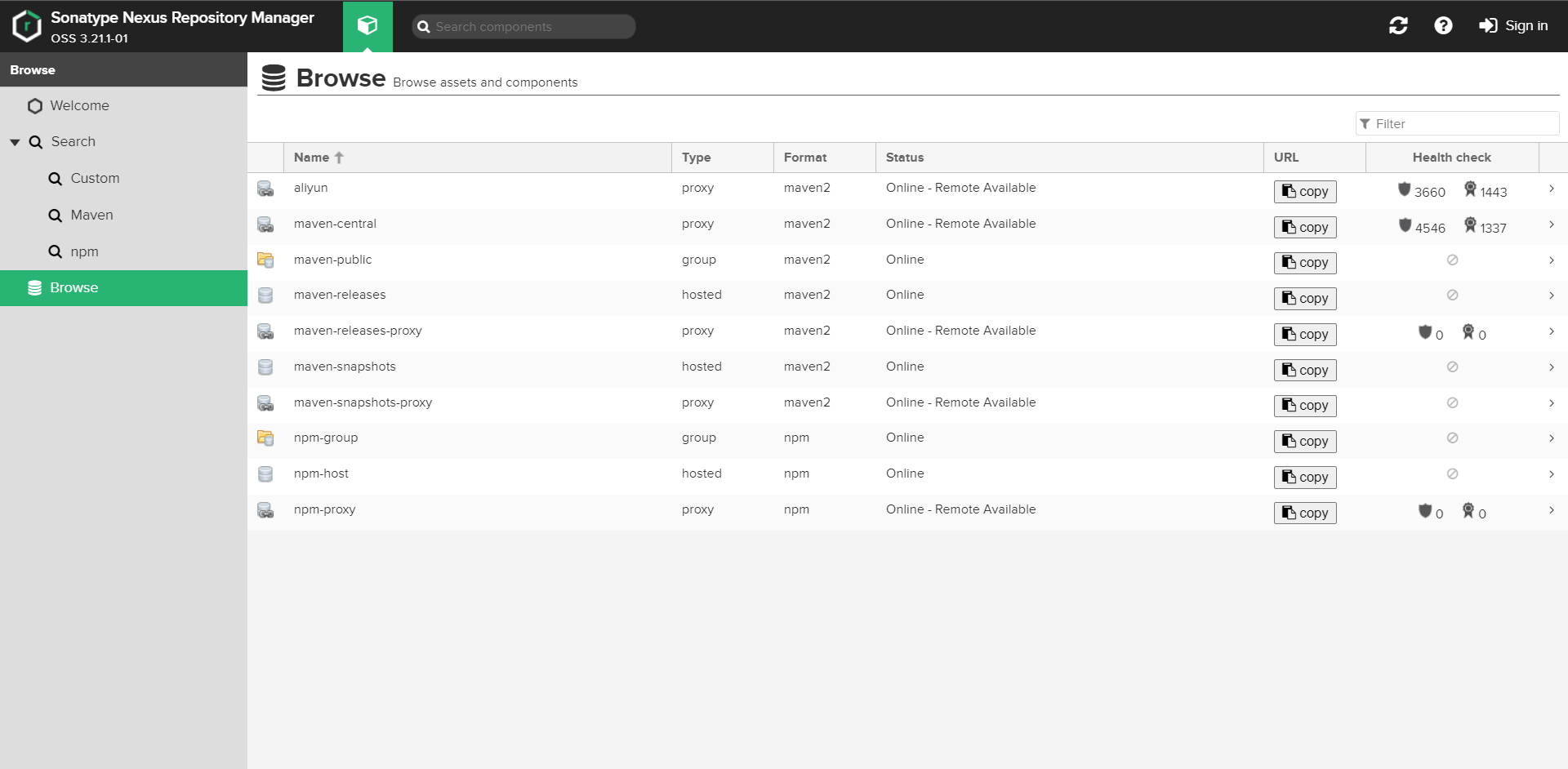1568x769 pixels.
Task: Open npm search in sidebar
Action: (x=123, y=252)
